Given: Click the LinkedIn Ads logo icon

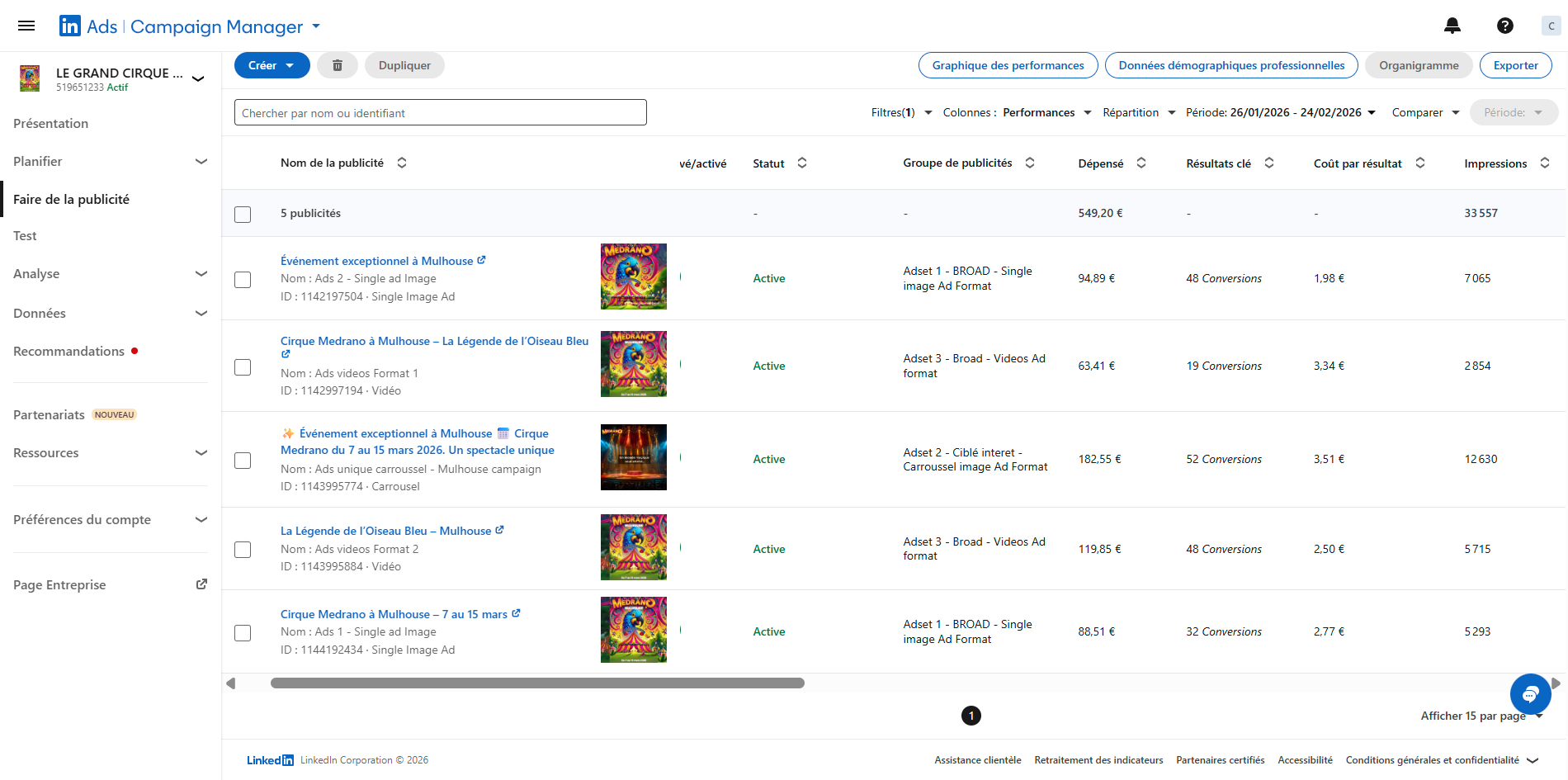Looking at the screenshot, I should tap(70, 26).
